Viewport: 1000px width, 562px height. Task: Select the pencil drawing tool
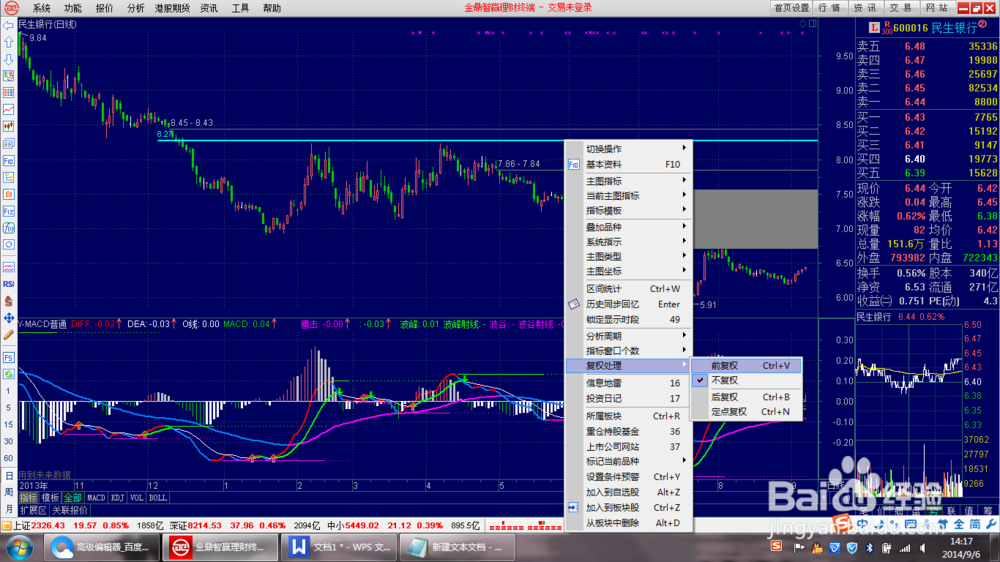tap(8, 335)
